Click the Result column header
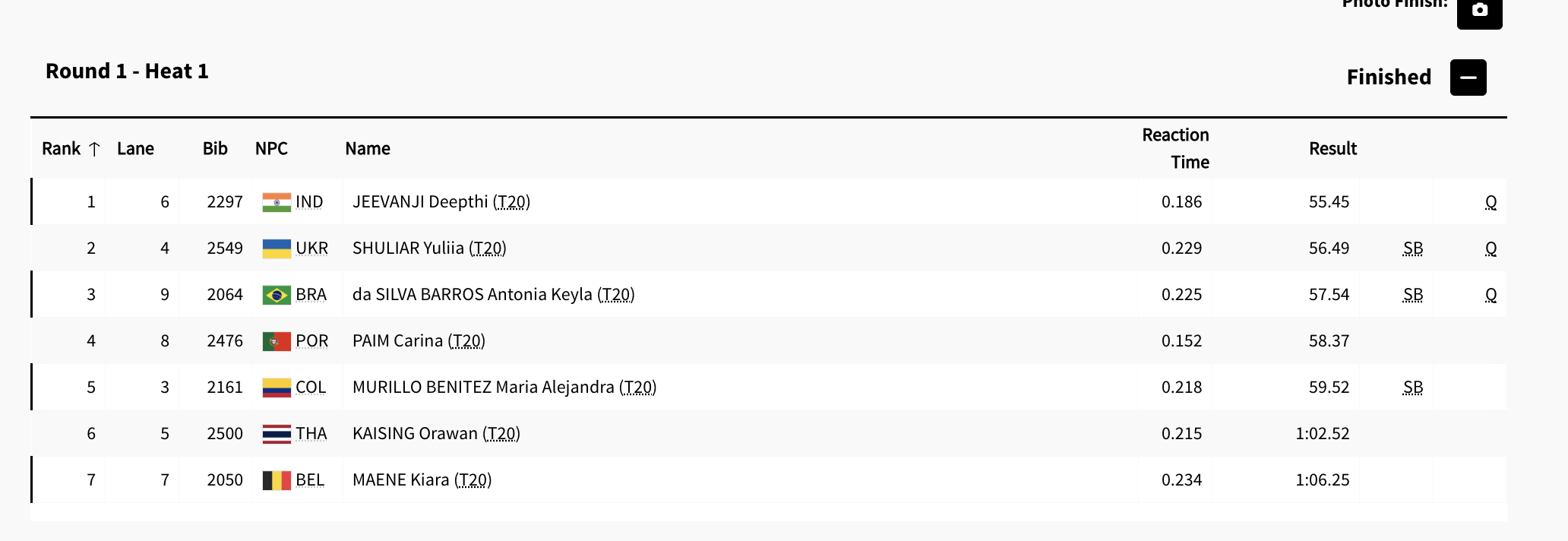 pos(1332,149)
